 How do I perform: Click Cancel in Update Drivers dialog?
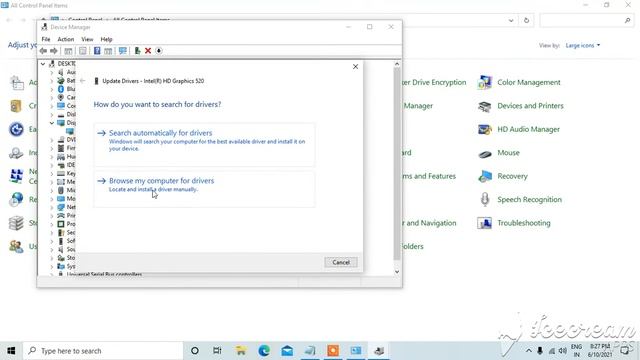[x=341, y=262]
